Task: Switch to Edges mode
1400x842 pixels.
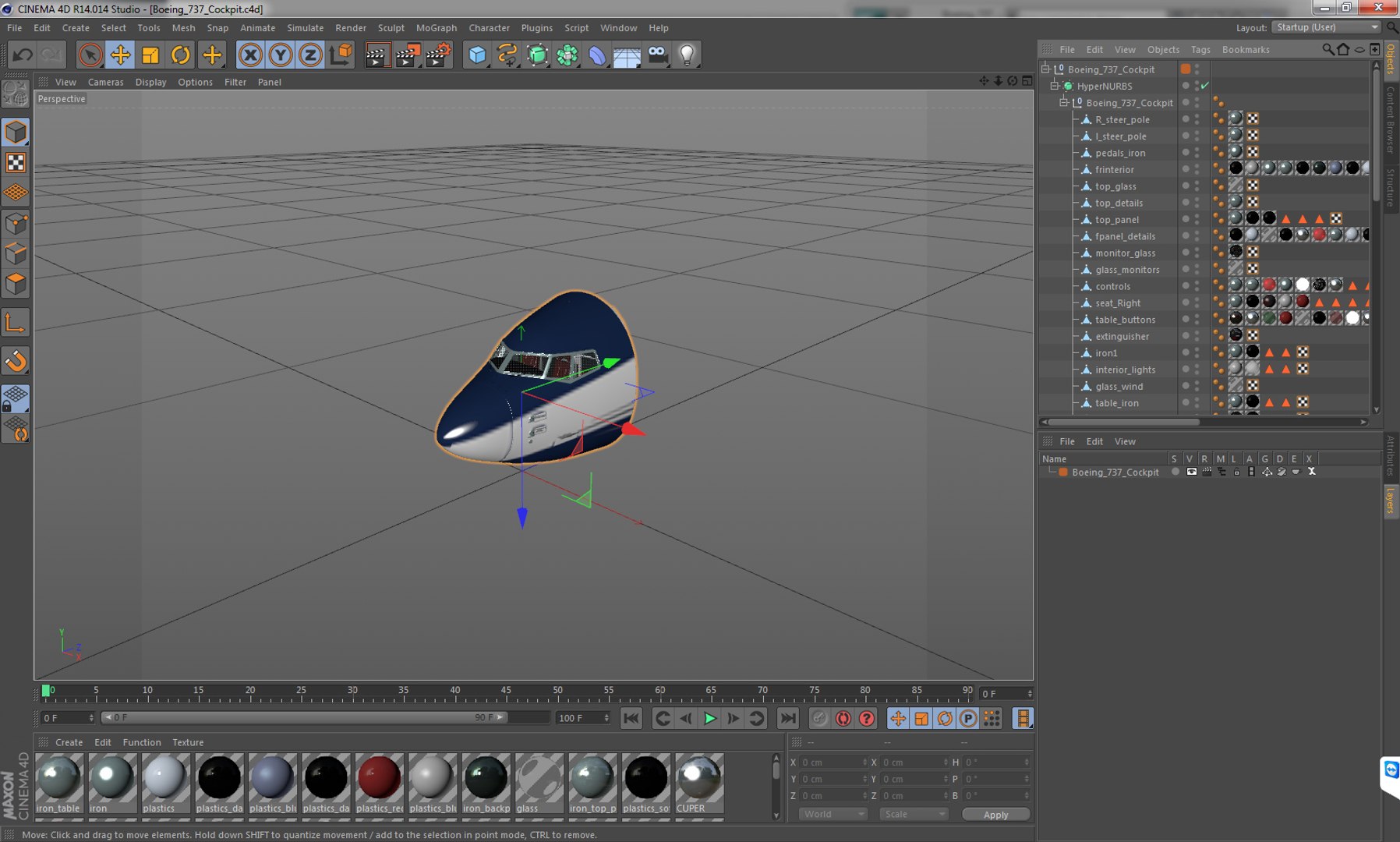Action: pos(16,254)
